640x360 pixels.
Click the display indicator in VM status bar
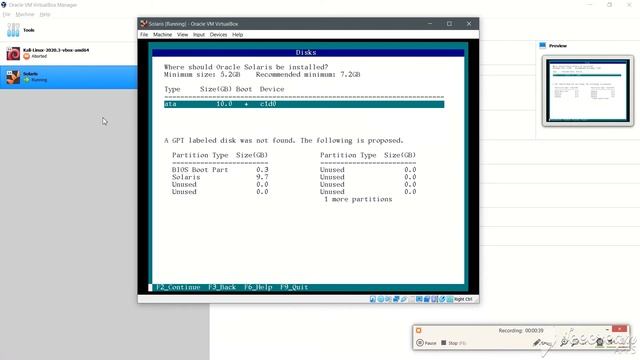(x=419, y=299)
